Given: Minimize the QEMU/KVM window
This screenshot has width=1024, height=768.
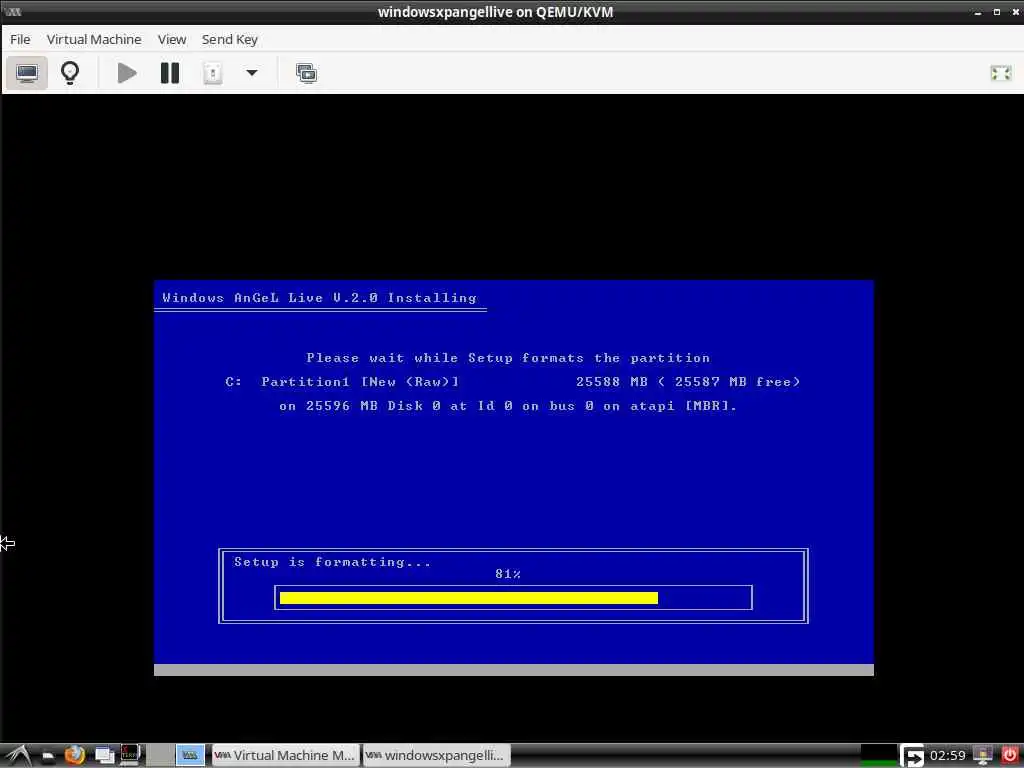Looking at the screenshot, I should coord(978,12).
